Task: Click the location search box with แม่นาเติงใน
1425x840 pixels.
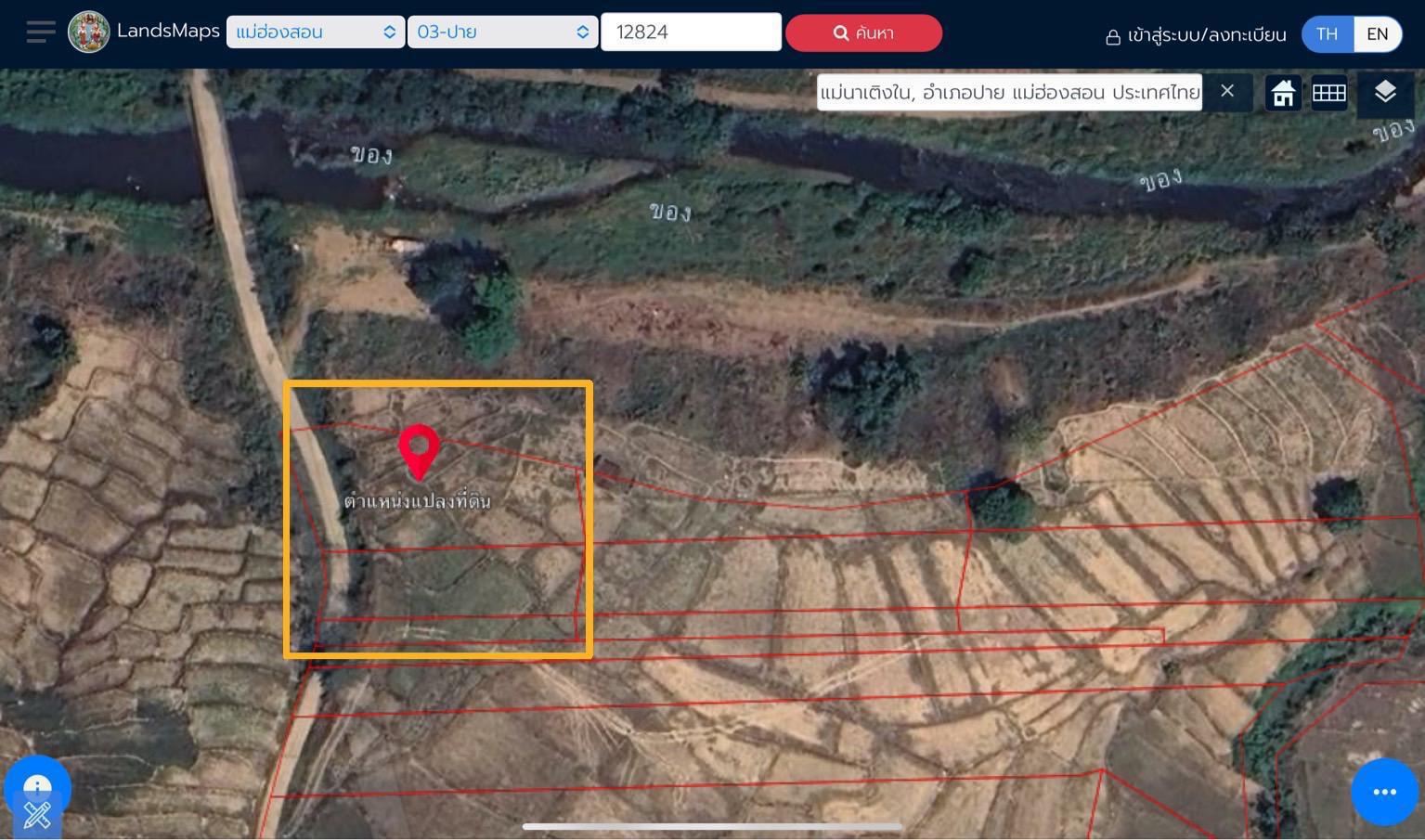Action: pyautogui.click(x=1009, y=93)
